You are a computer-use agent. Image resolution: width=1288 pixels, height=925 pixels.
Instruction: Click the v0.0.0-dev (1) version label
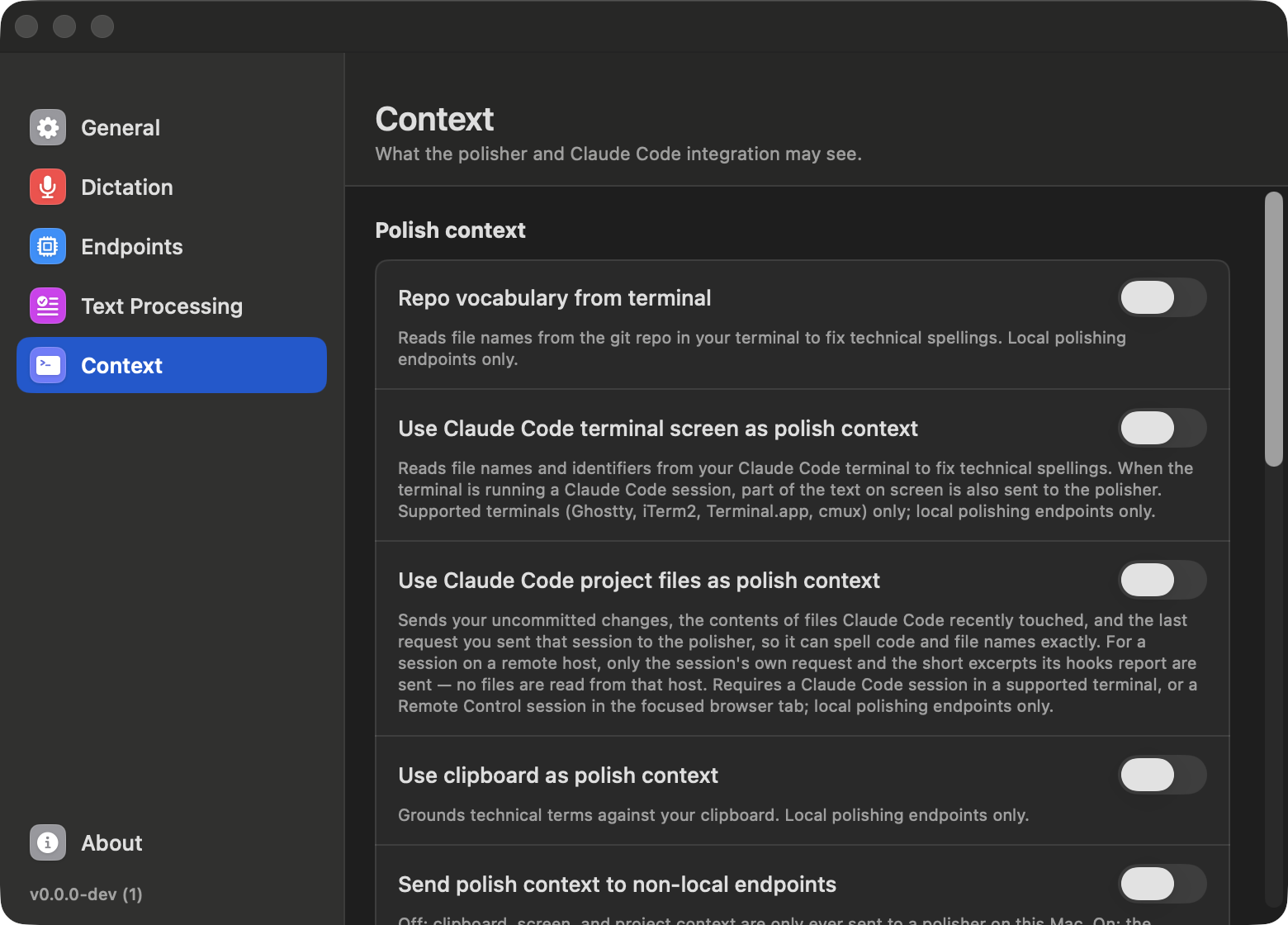(86, 894)
